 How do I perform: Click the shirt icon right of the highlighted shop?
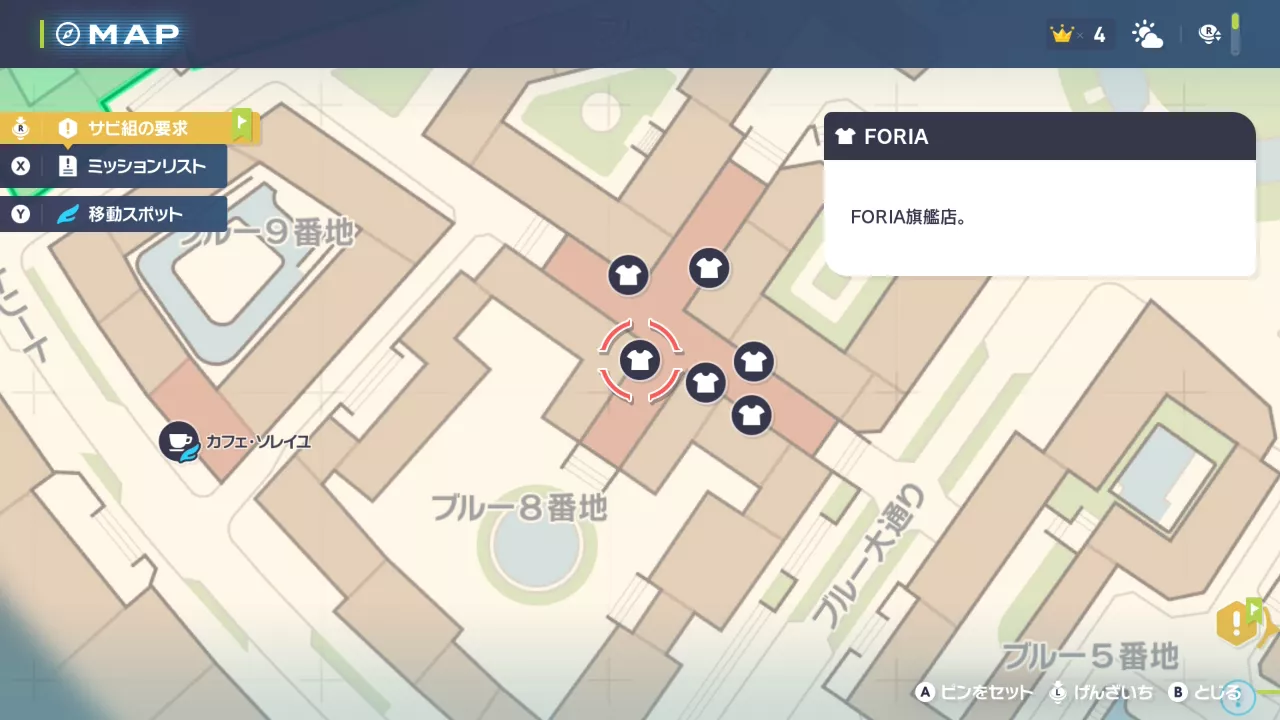point(754,362)
